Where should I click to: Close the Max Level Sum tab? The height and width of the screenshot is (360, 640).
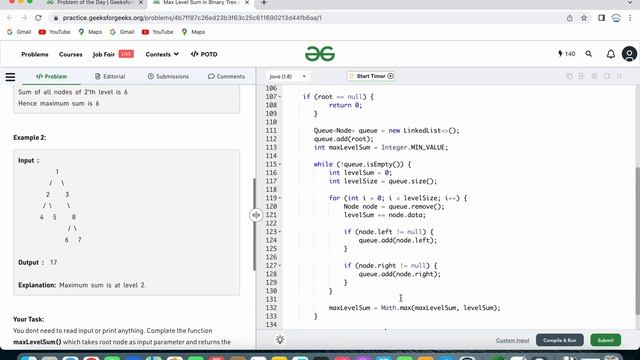(x=247, y=2)
